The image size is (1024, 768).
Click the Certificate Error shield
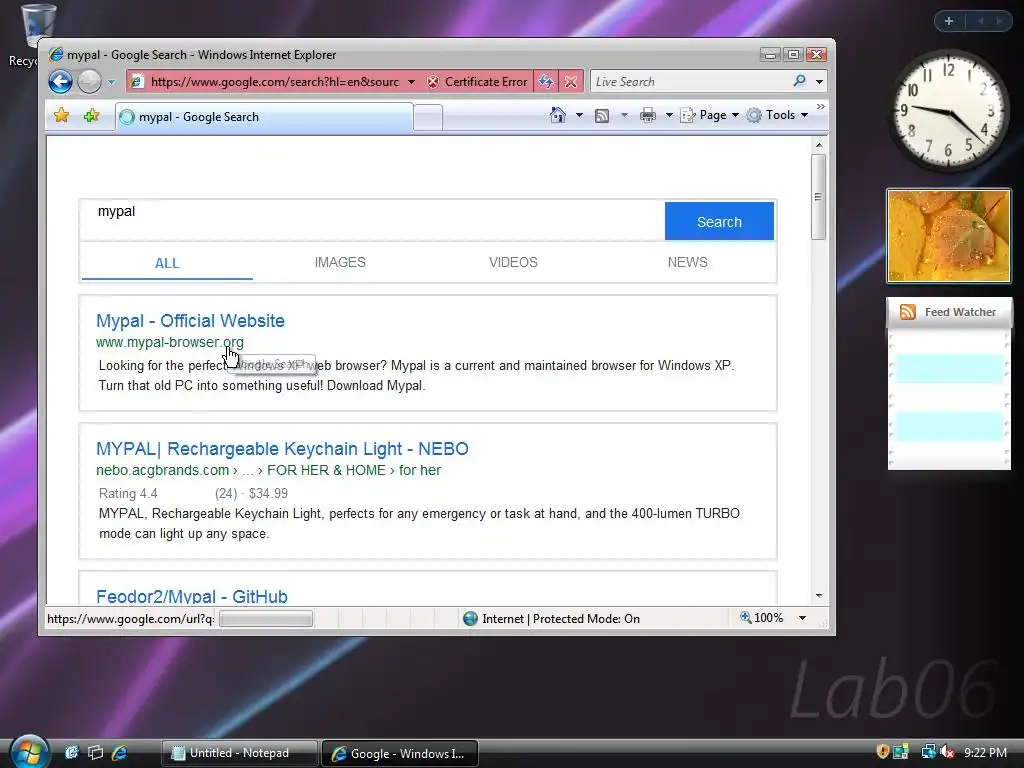click(x=477, y=82)
